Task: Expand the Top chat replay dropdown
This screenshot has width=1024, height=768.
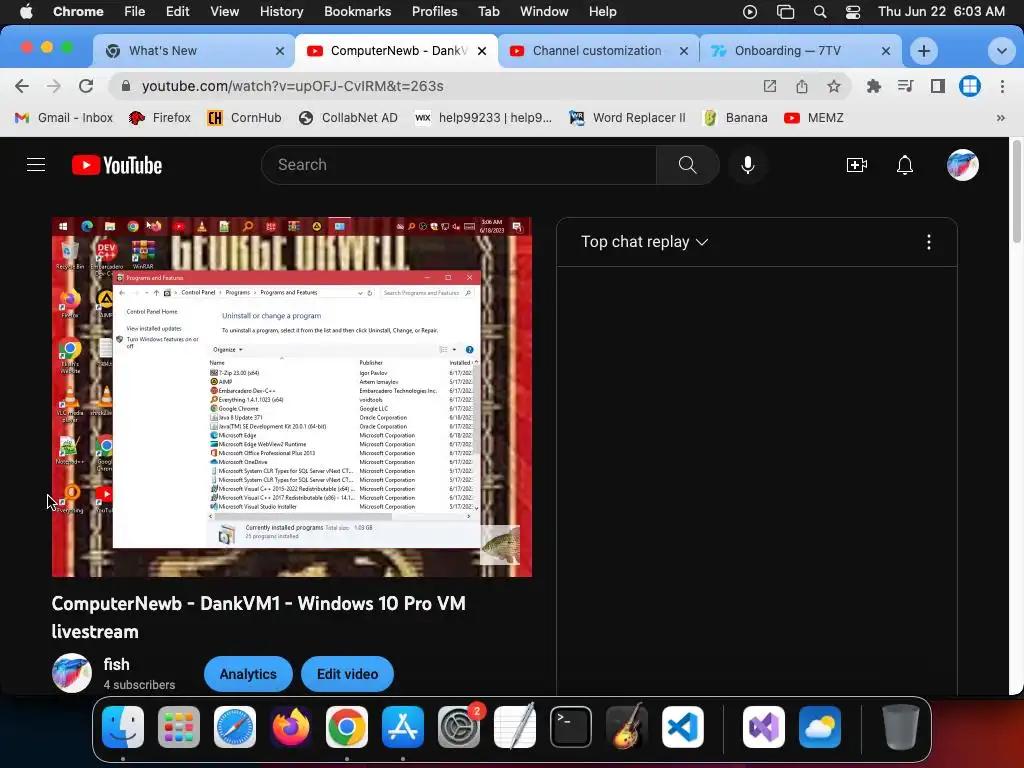Action: click(x=645, y=242)
